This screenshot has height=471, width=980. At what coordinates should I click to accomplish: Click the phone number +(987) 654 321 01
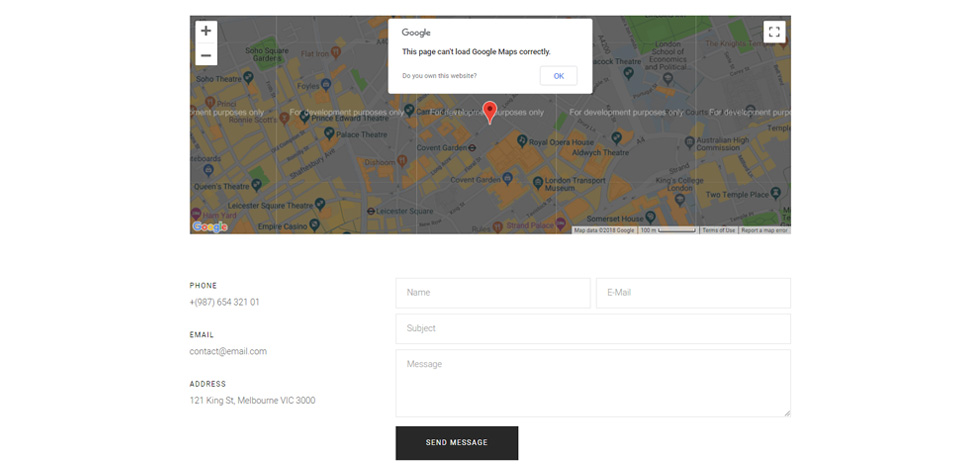(x=224, y=302)
